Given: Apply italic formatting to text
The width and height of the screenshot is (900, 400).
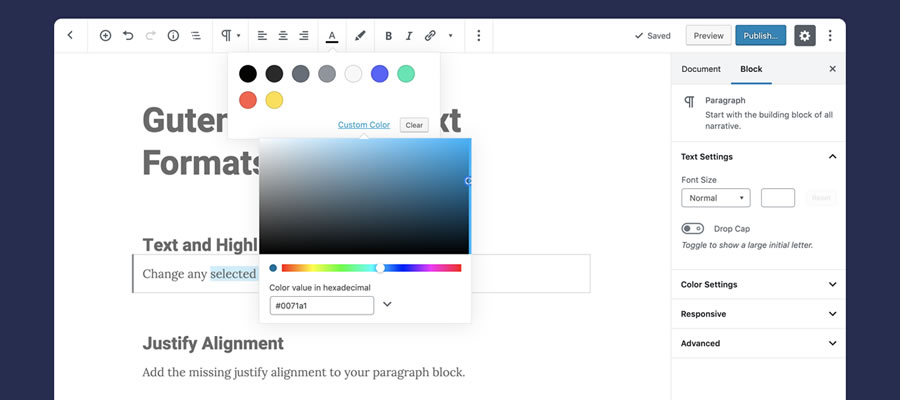Looking at the screenshot, I should (409, 35).
